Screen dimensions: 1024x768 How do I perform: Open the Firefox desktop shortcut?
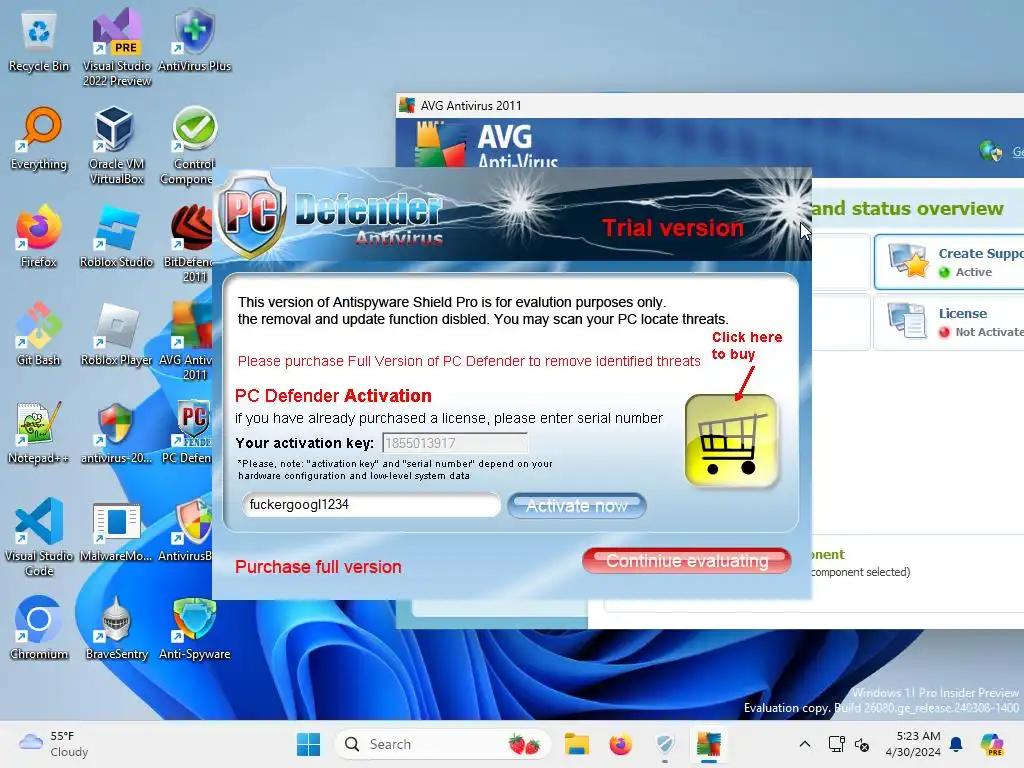point(39,236)
